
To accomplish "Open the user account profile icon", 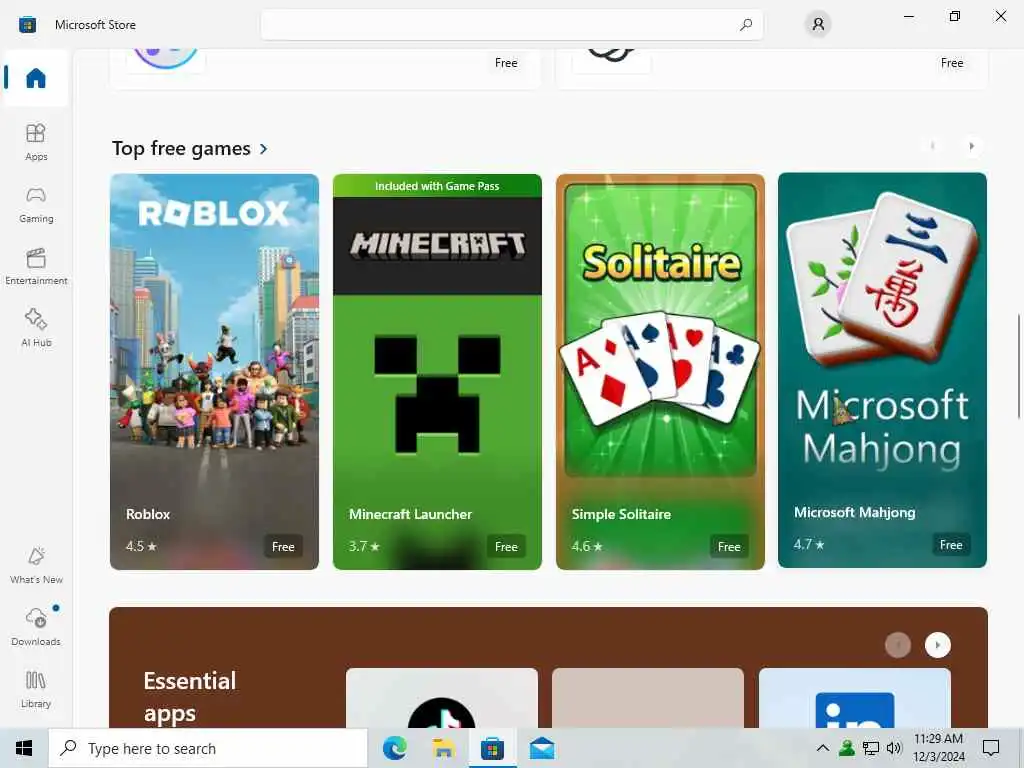I will click(818, 25).
